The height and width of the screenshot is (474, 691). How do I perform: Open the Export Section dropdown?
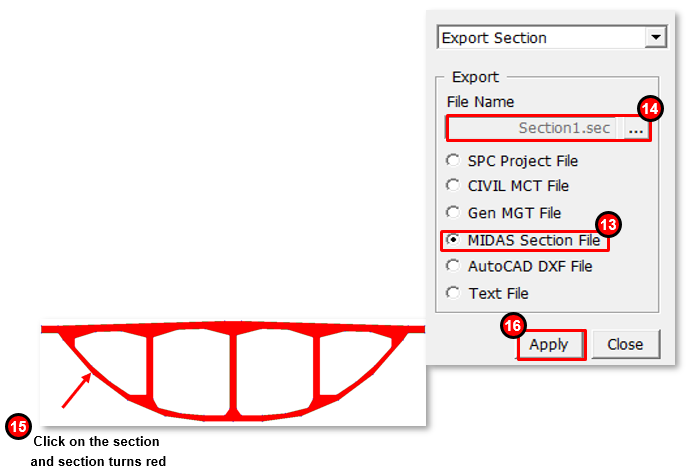coord(655,38)
